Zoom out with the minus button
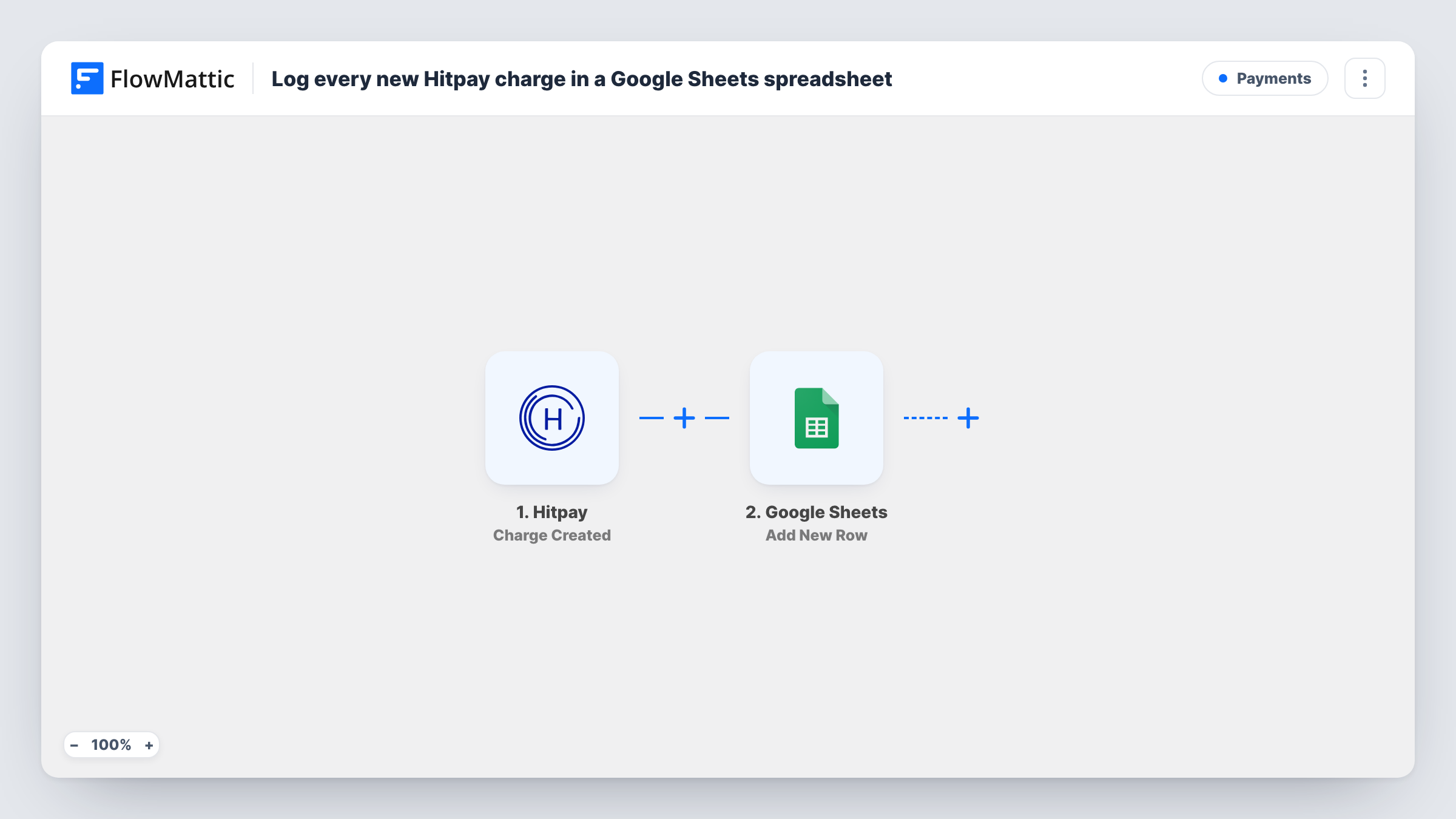 tap(75, 745)
